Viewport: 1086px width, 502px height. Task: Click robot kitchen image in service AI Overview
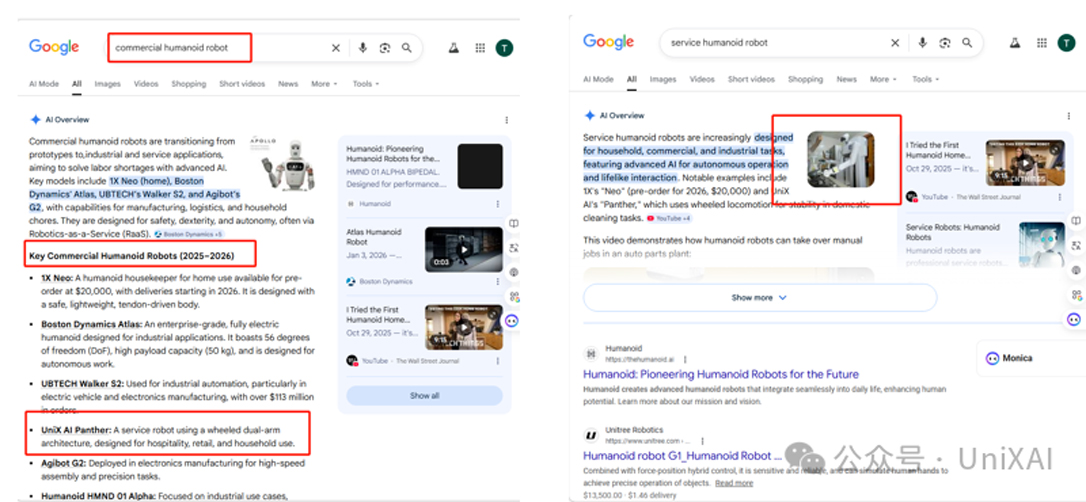click(x=841, y=160)
